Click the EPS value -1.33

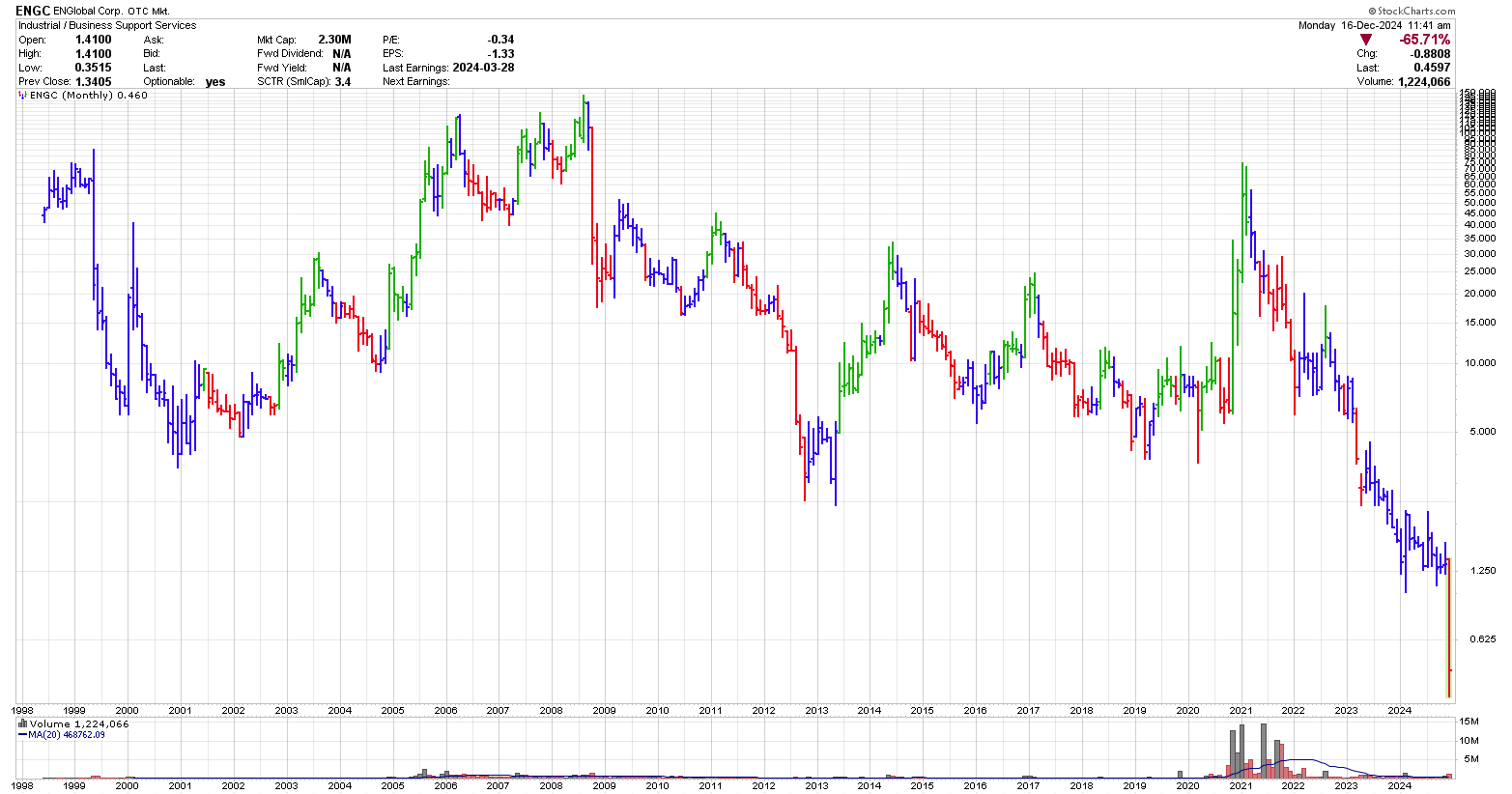500,54
